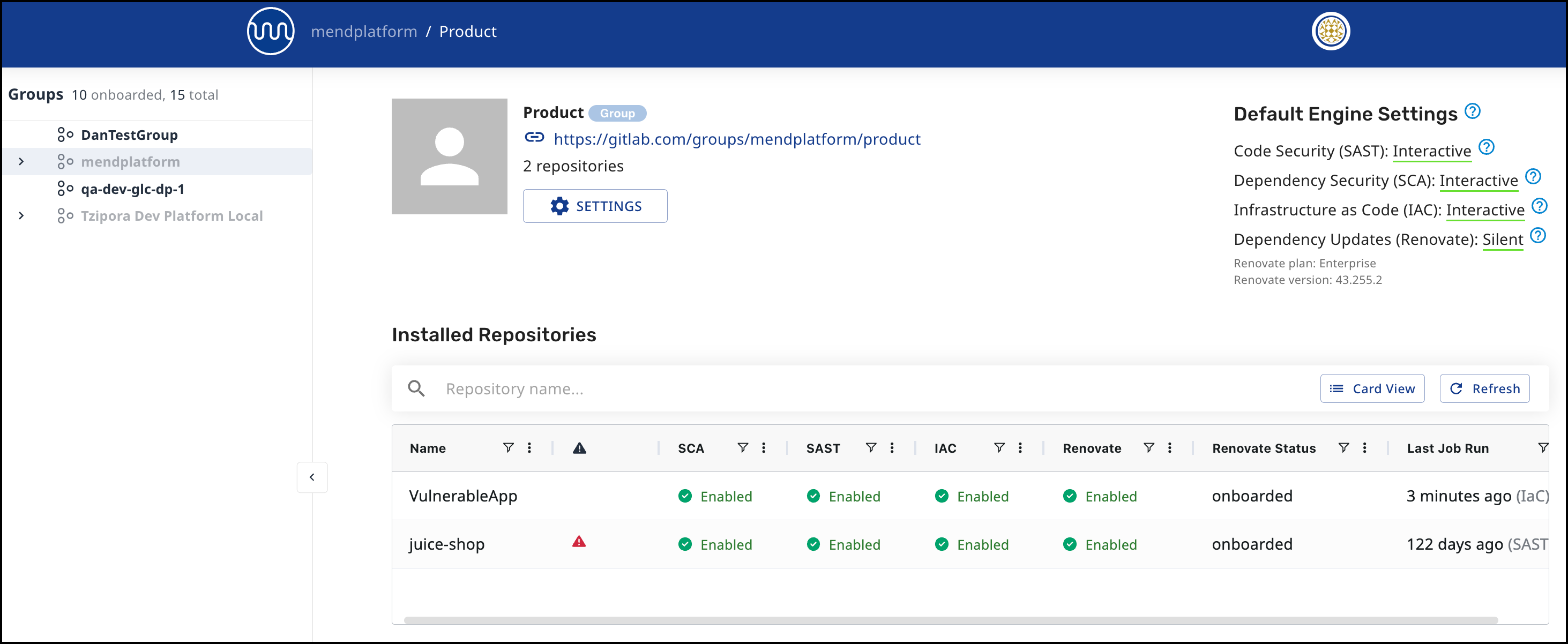Click the Default Engine Settings help icon
The width and height of the screenshot is (1568, 644).
point(1472,111)
